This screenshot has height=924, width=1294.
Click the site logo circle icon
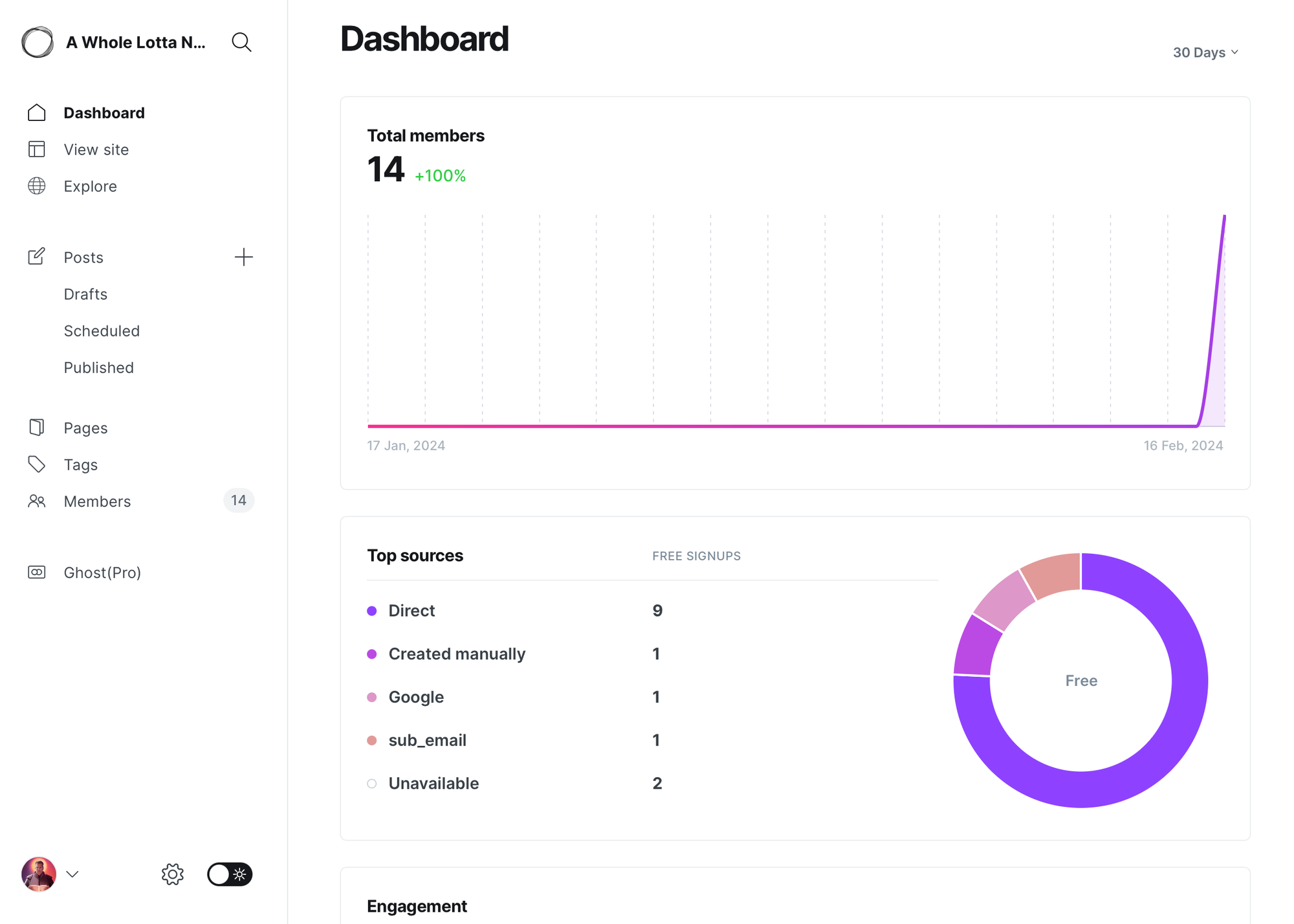(x=38, y=42)
